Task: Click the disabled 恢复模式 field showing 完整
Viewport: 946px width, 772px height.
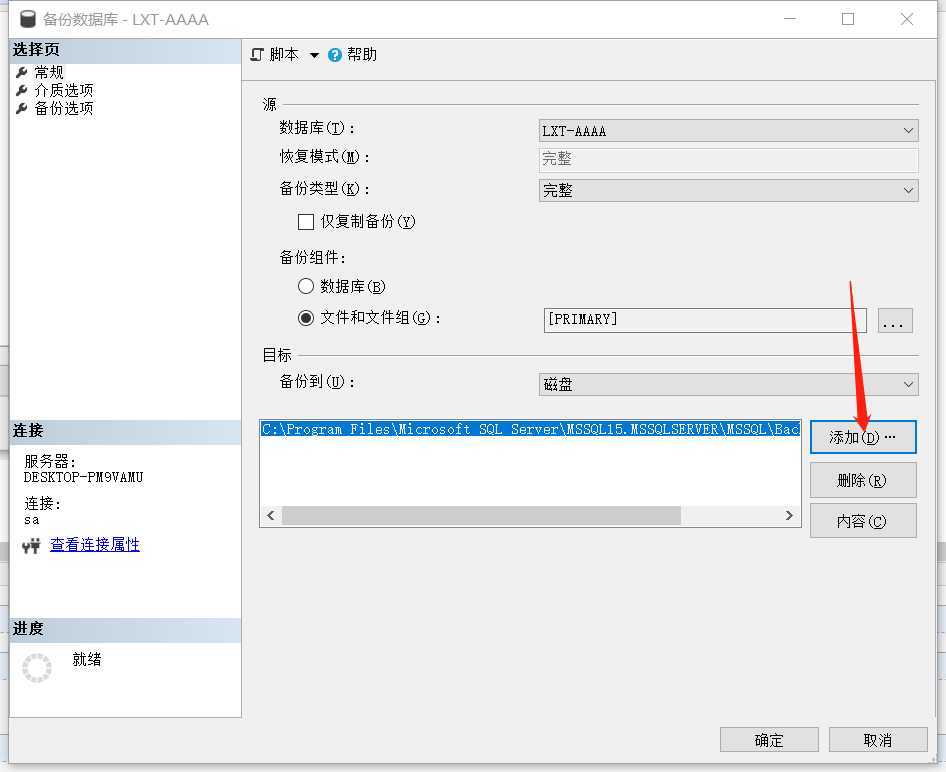Action: [728, 159]
